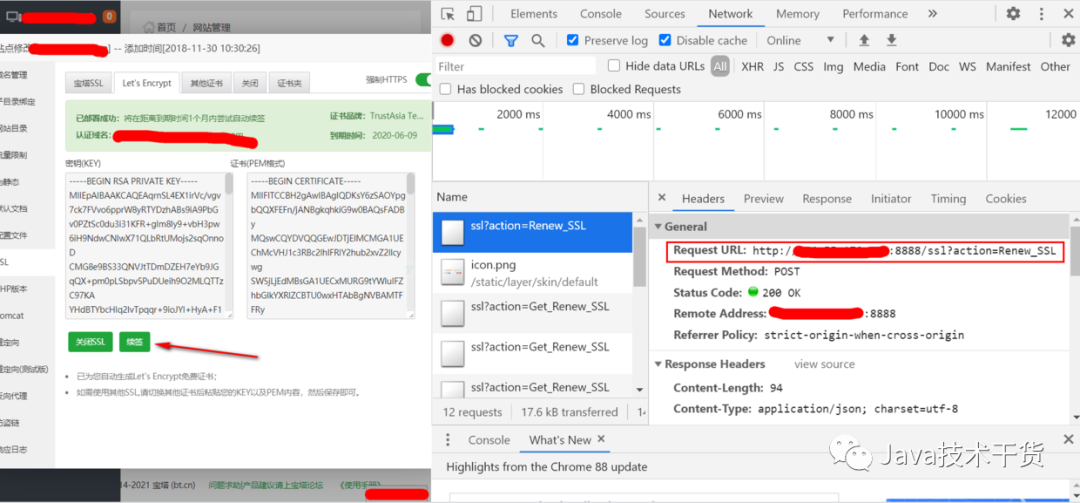Show more DevTools tabs chevron
Image resolution: width=1080 pixels, height=503 pixels.
click(932, 14)
